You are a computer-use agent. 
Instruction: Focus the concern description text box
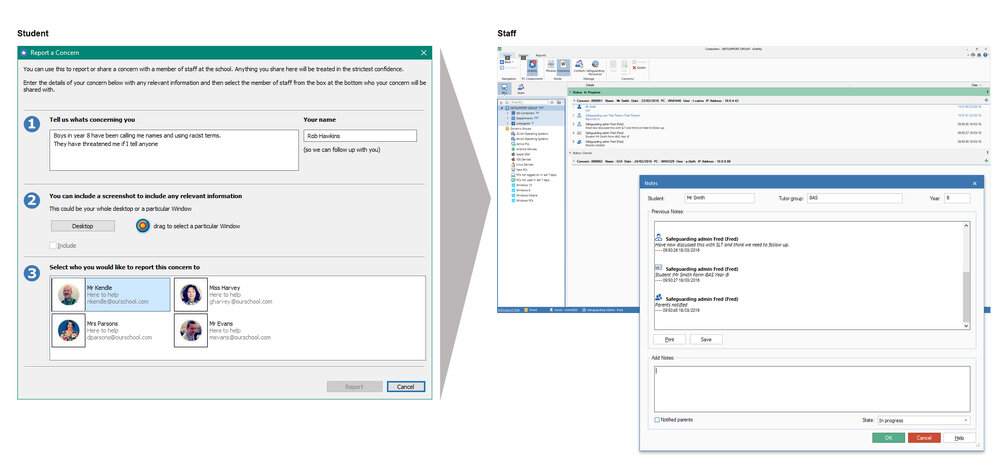(x=174, y=150)
